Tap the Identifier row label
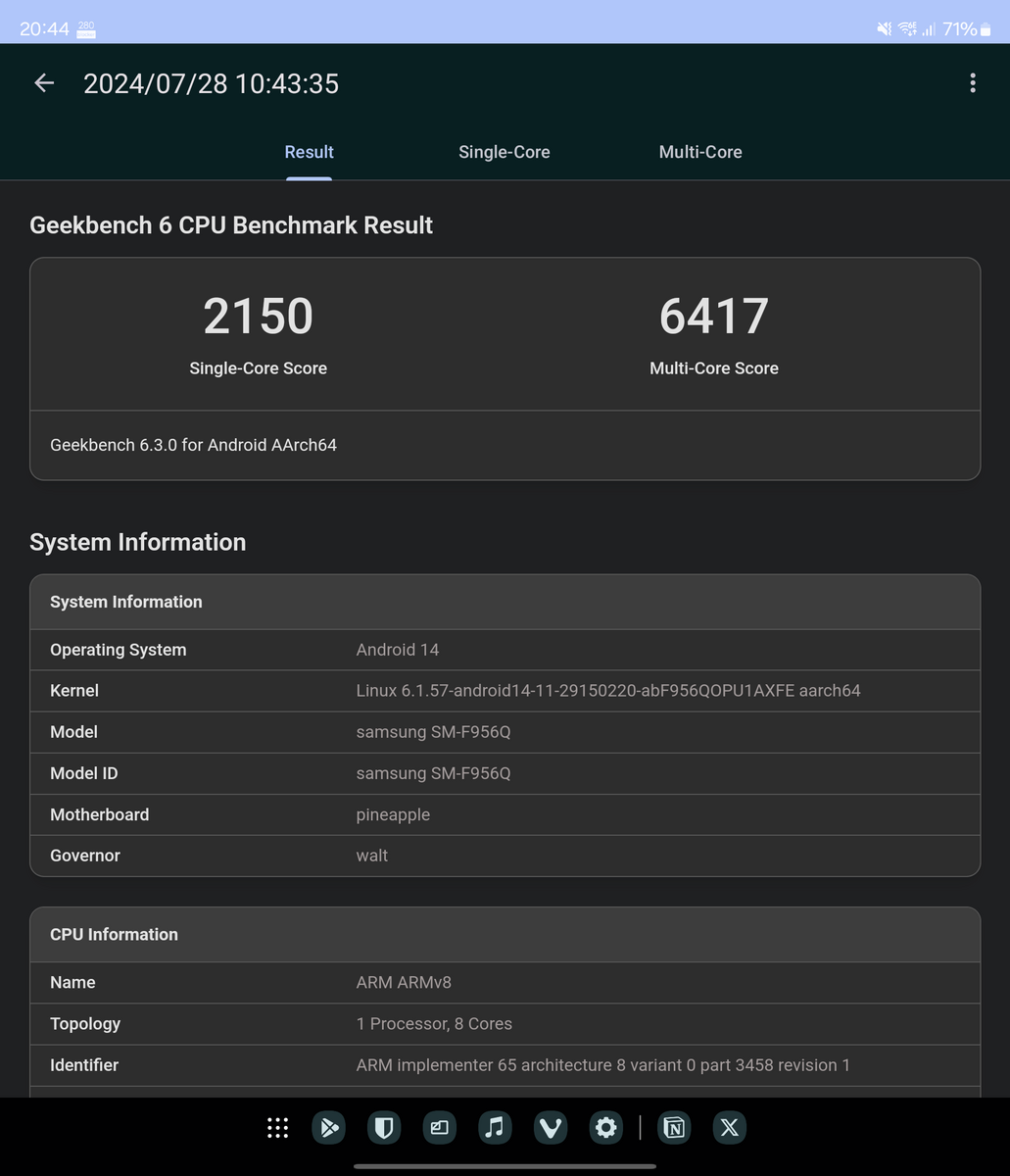1010x1176 pixels. coord(84,1065)
